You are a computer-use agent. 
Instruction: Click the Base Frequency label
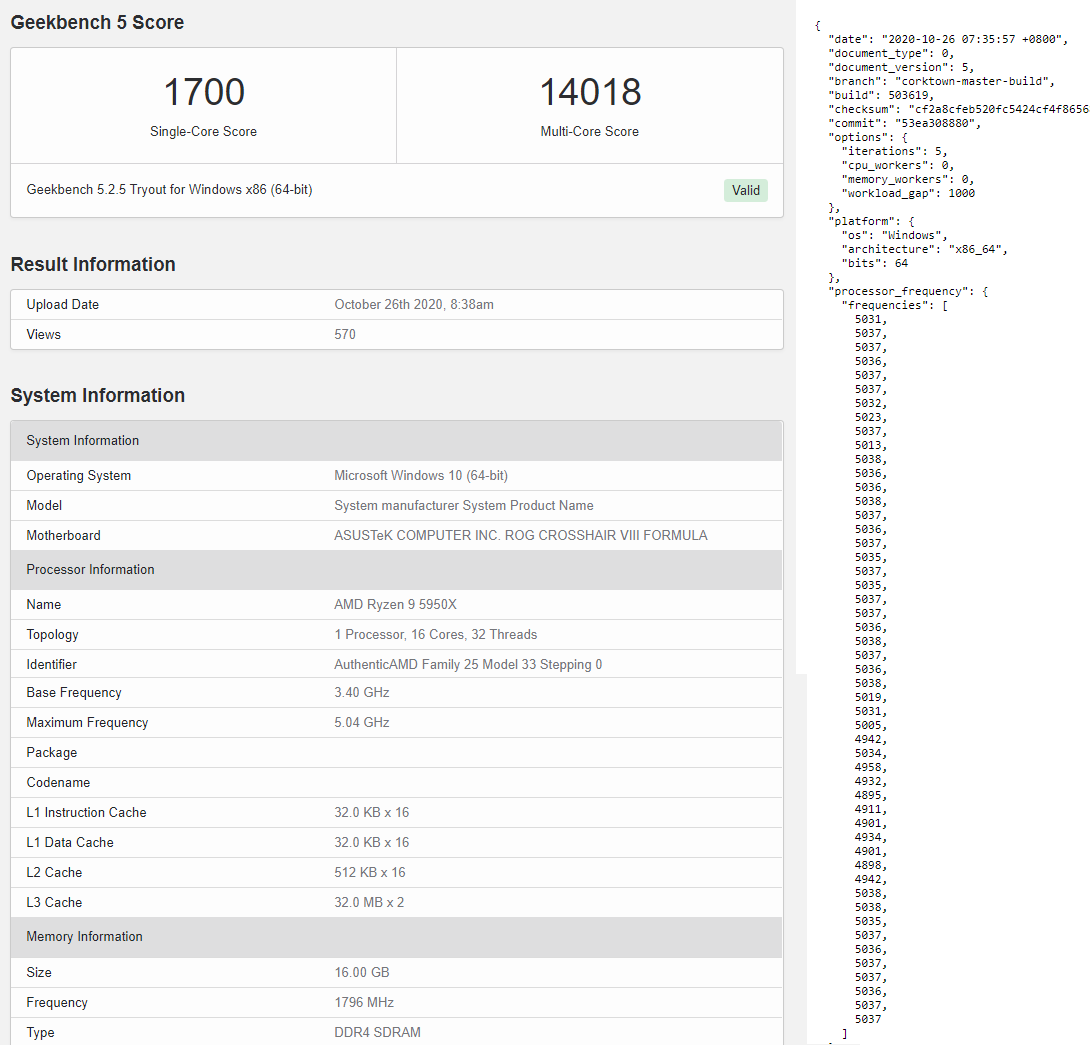pos(74,692)
